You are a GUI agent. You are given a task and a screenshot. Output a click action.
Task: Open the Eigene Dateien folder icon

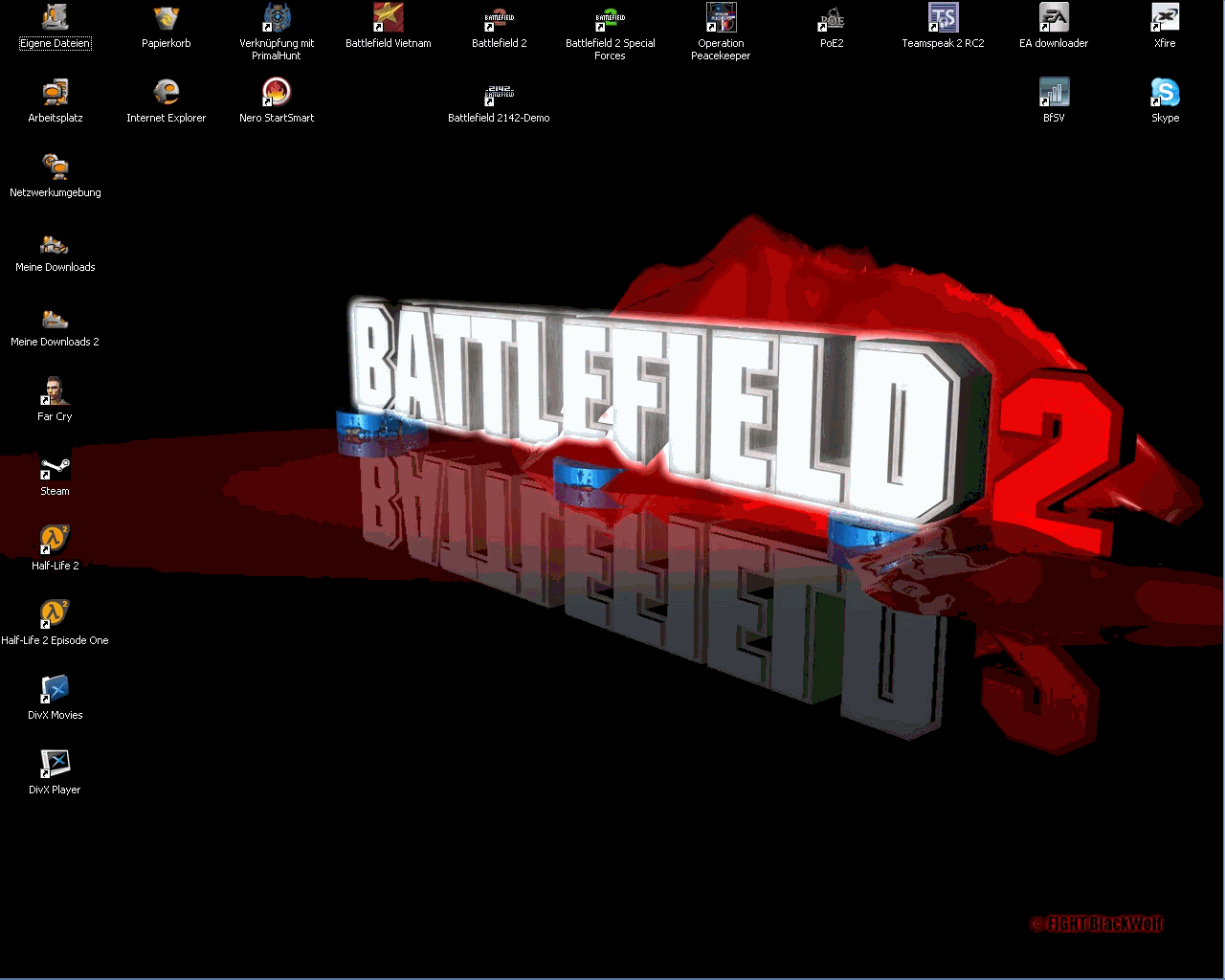[x=56, y=17]
